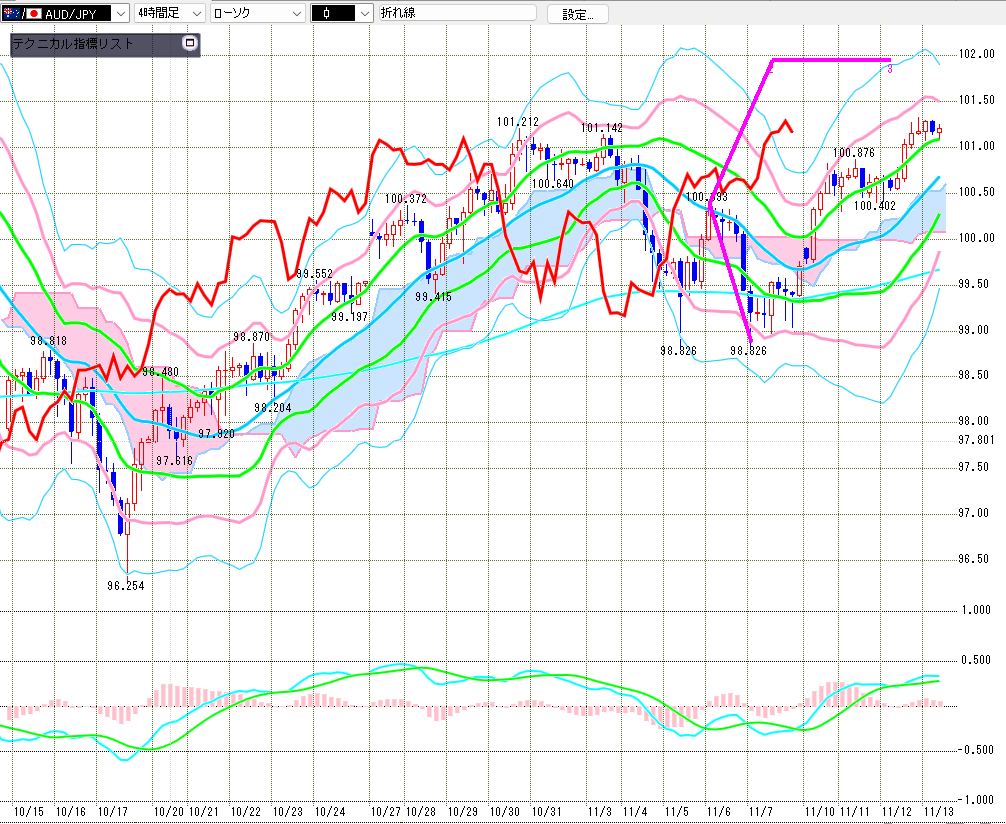Click the magenta 3 marker at the line end
The width and height of the screenshot is (1006, 824).
(x=890, y=69)
